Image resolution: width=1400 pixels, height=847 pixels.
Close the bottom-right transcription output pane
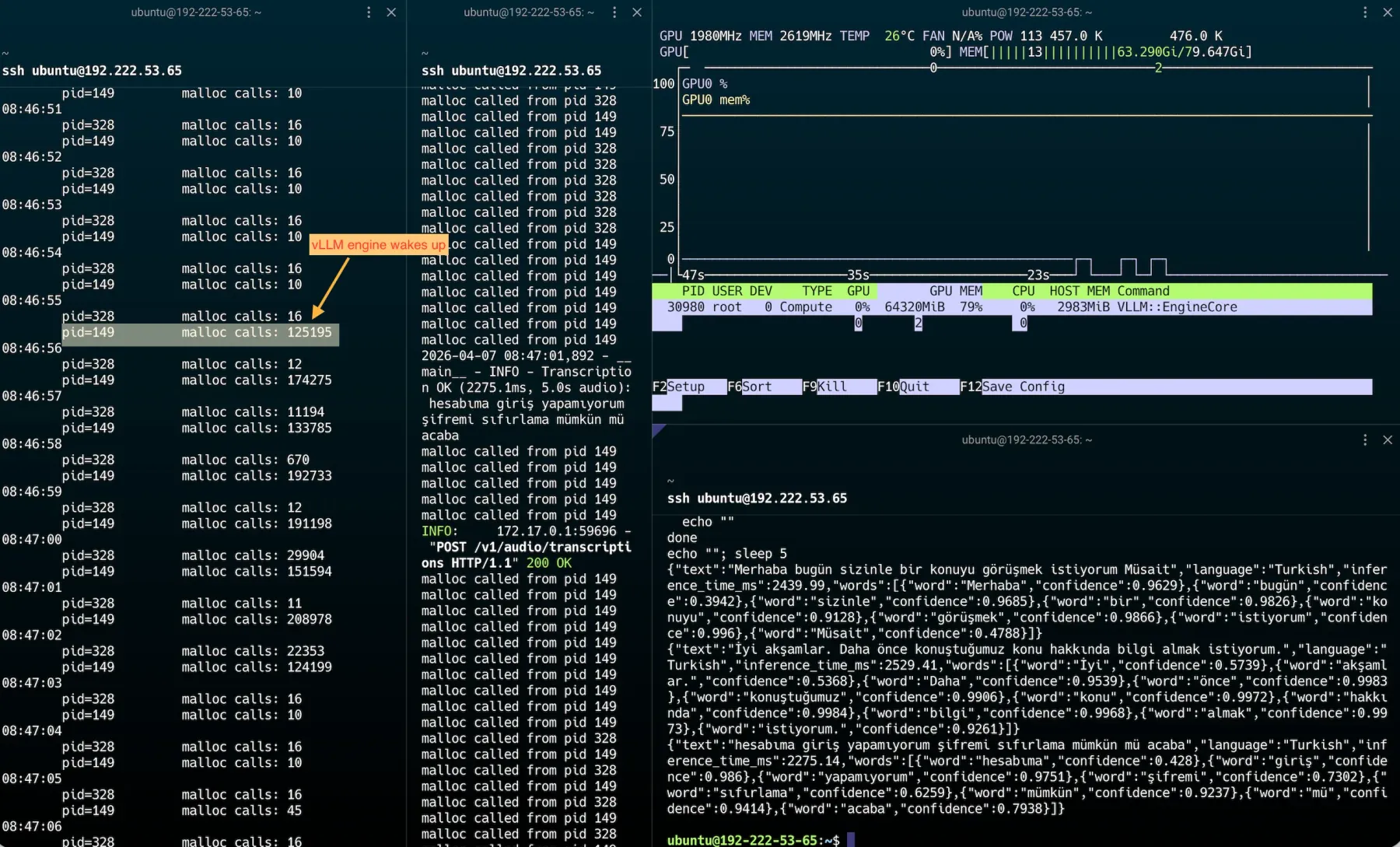point(1388,440)
